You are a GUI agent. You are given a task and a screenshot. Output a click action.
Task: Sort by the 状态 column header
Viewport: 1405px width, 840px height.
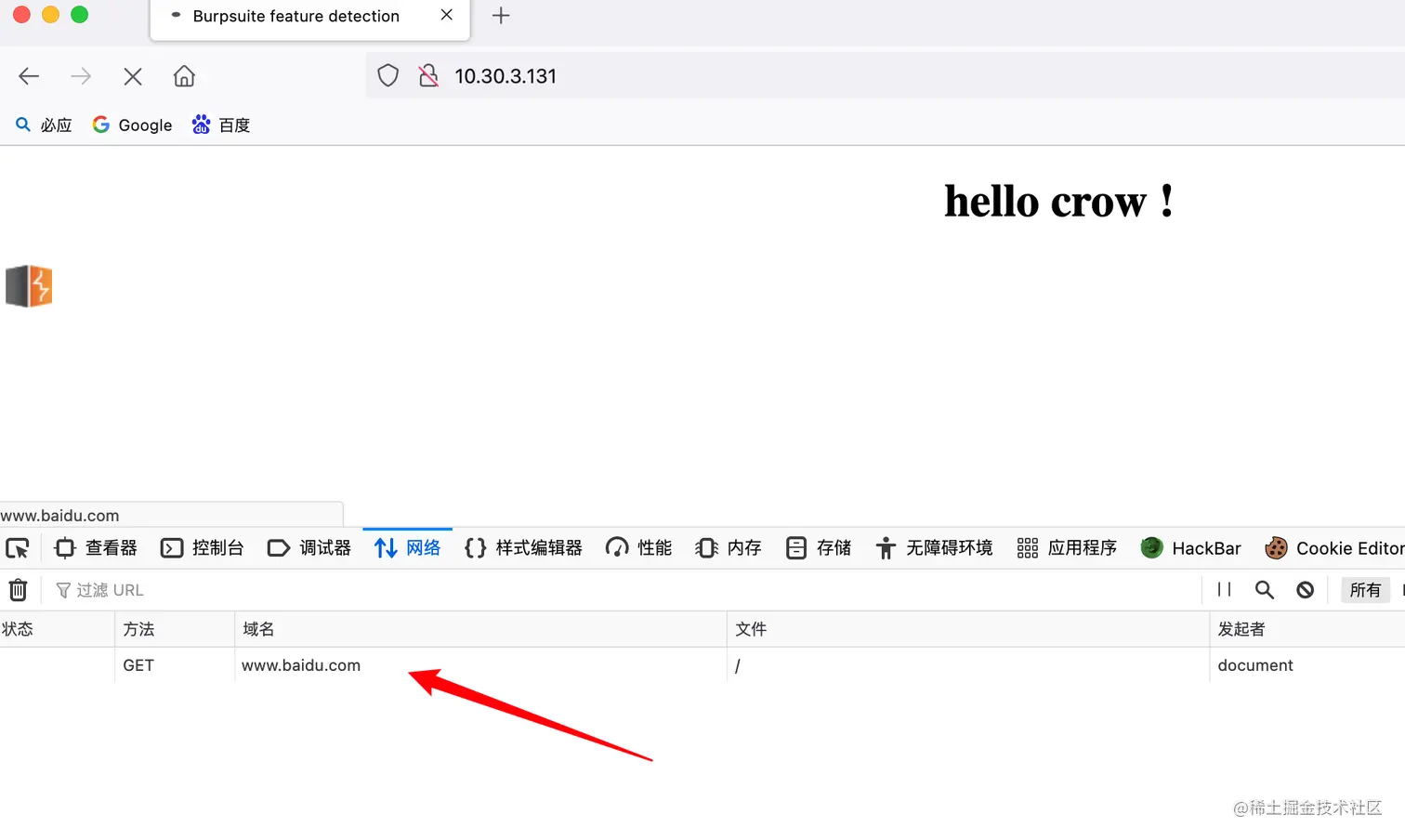click(57, 629)
